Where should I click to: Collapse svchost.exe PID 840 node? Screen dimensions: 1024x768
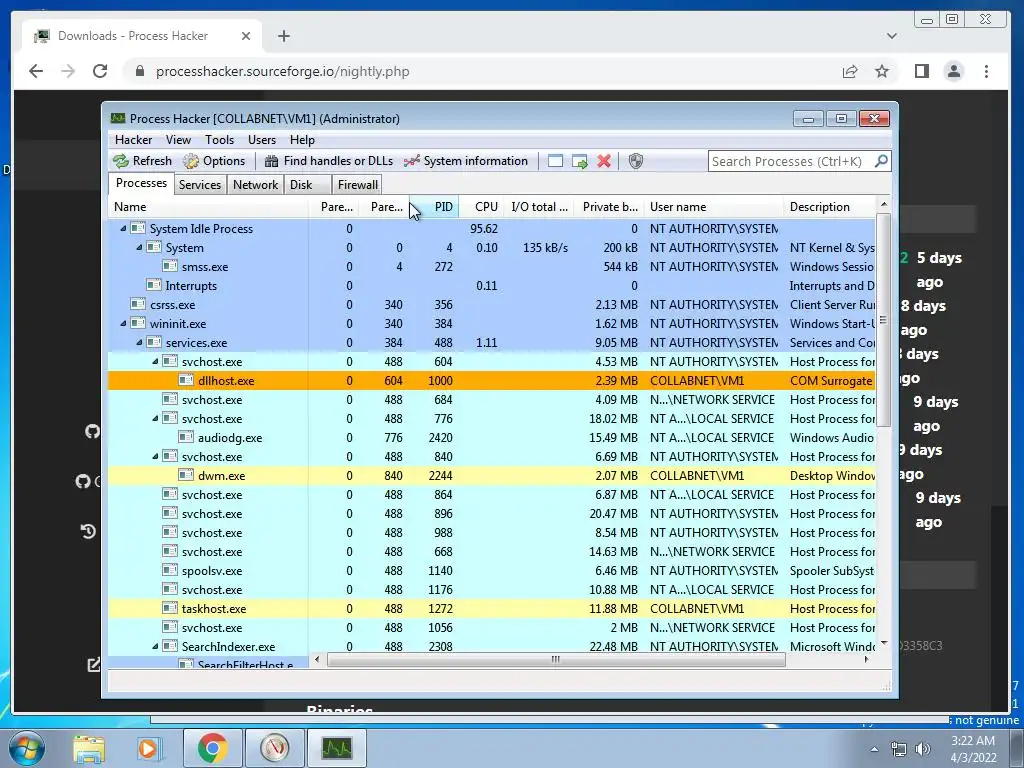click(x=155, y=456)
